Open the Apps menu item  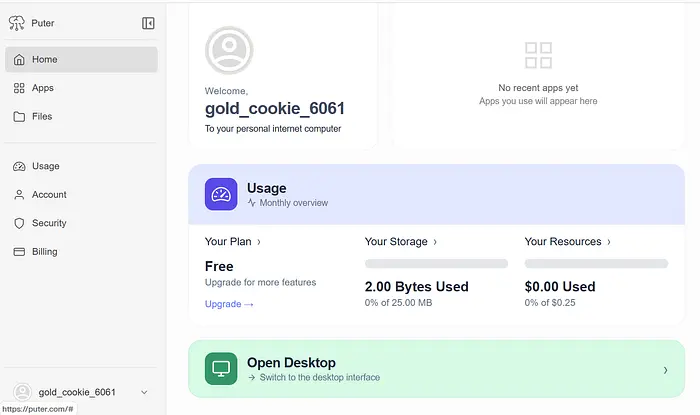(x=81, y=88)
